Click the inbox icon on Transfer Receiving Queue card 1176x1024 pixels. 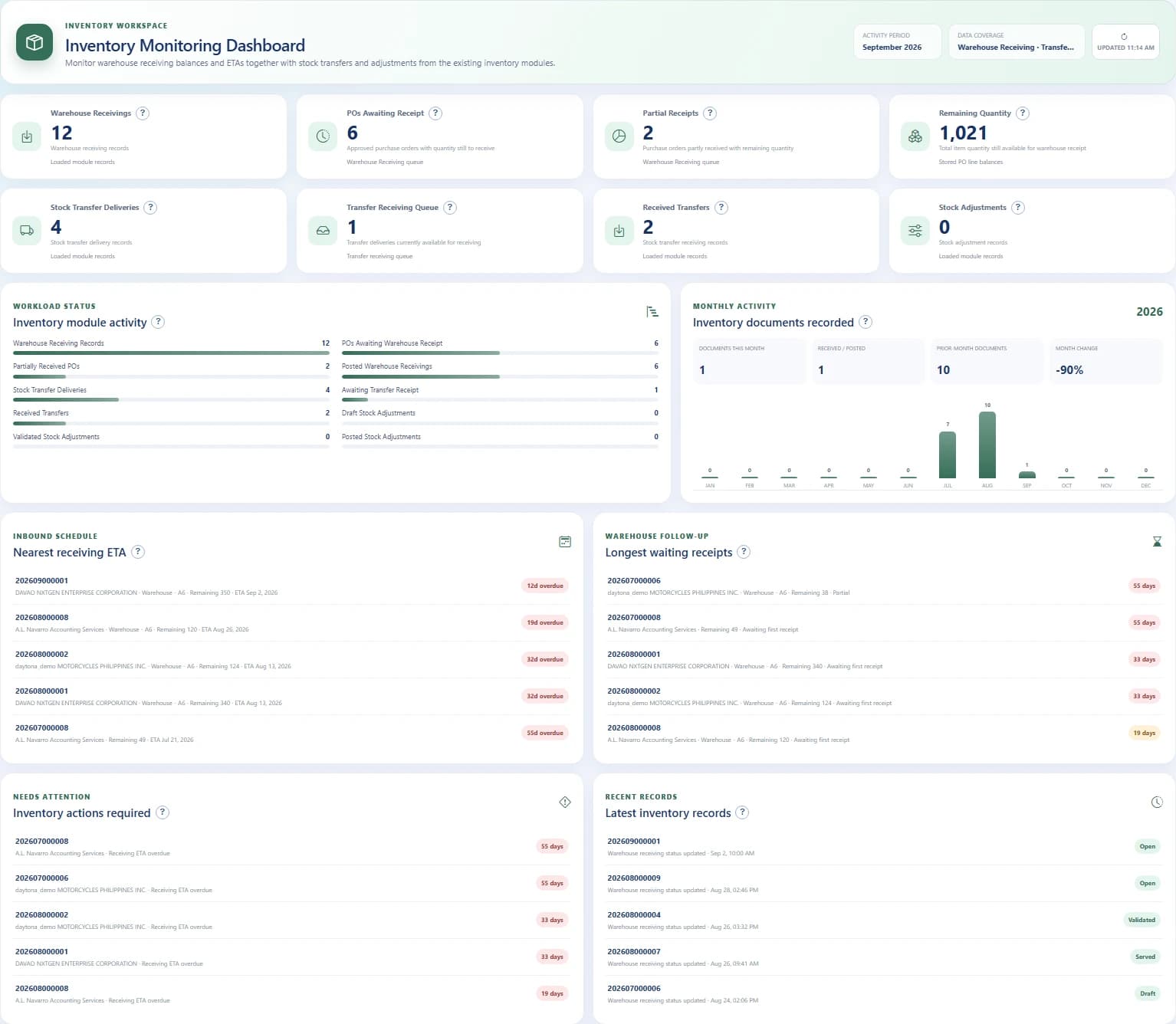pyautogui.click(x=323, y=231)
